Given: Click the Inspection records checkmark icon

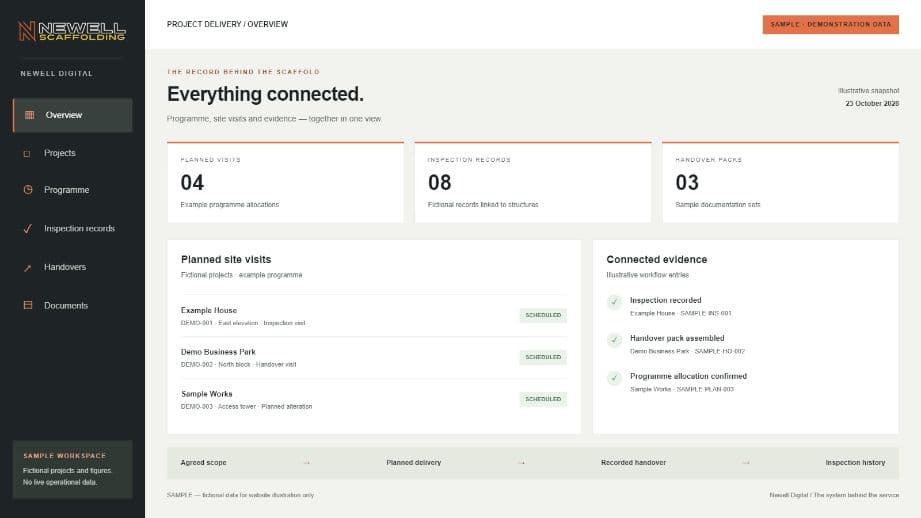Looking at the screenshot, I should coord(28,228).
